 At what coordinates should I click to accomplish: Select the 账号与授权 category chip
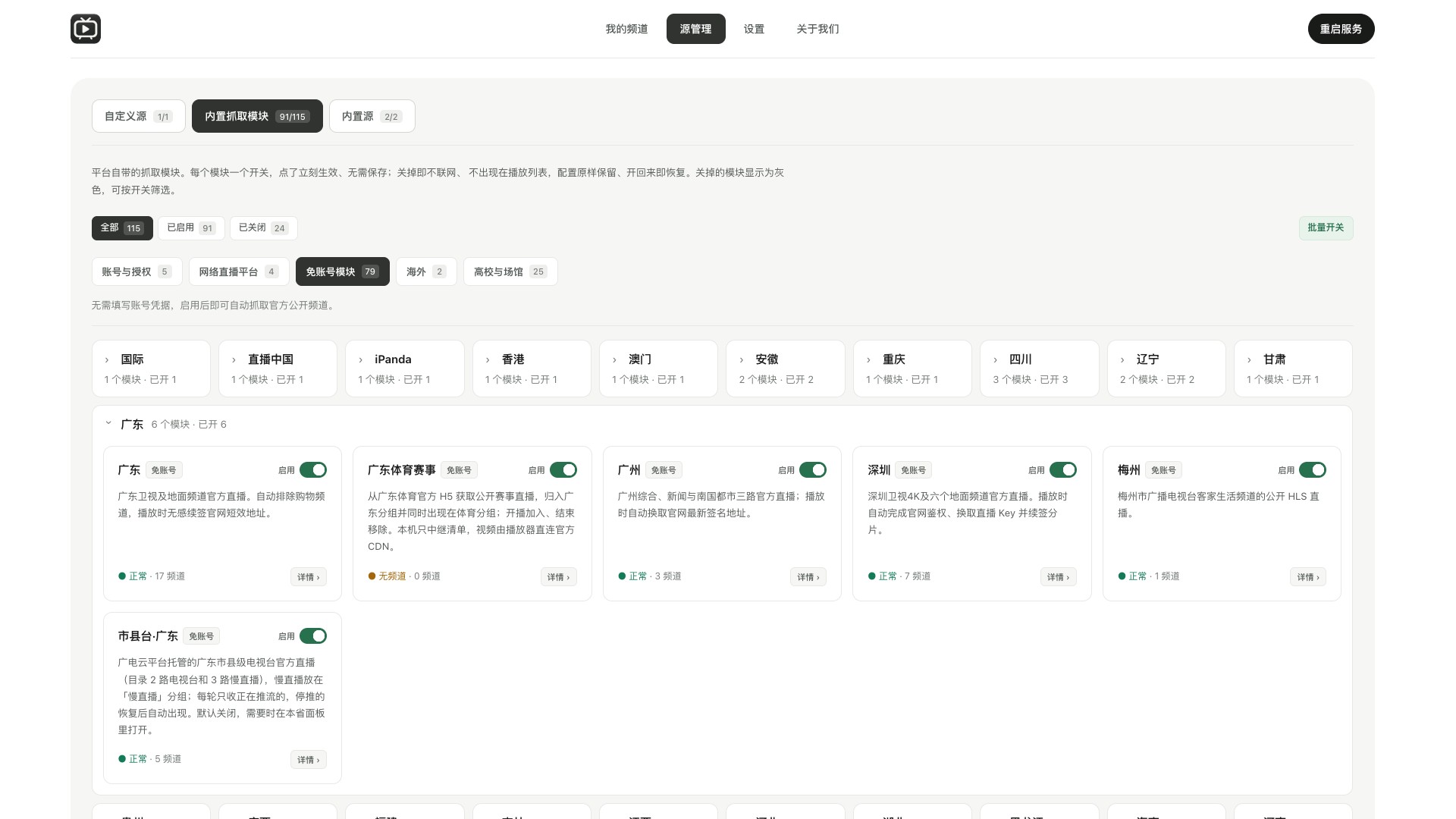point(137,271)
